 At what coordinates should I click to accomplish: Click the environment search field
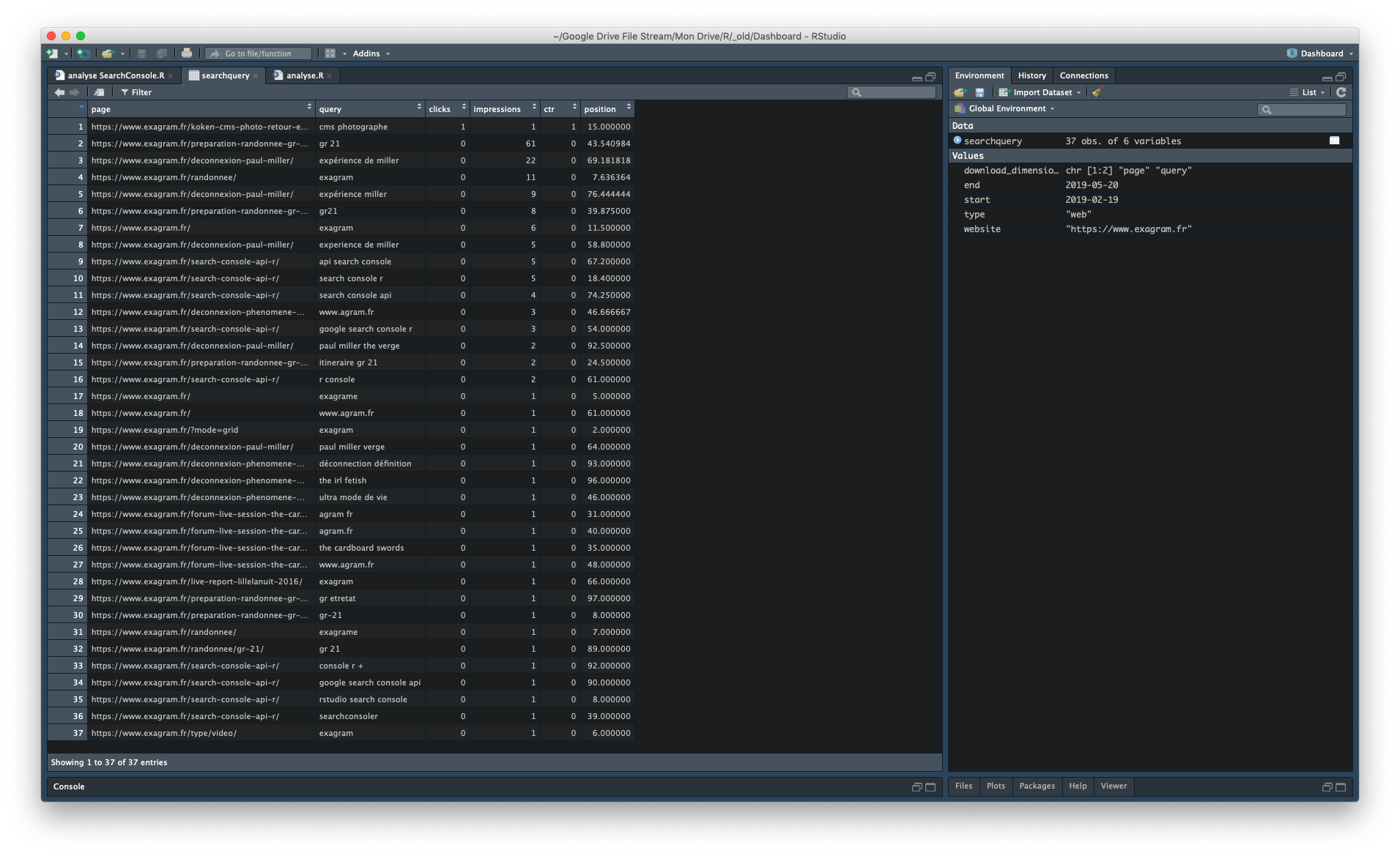pyautogui.click(x=1302, y=109)
